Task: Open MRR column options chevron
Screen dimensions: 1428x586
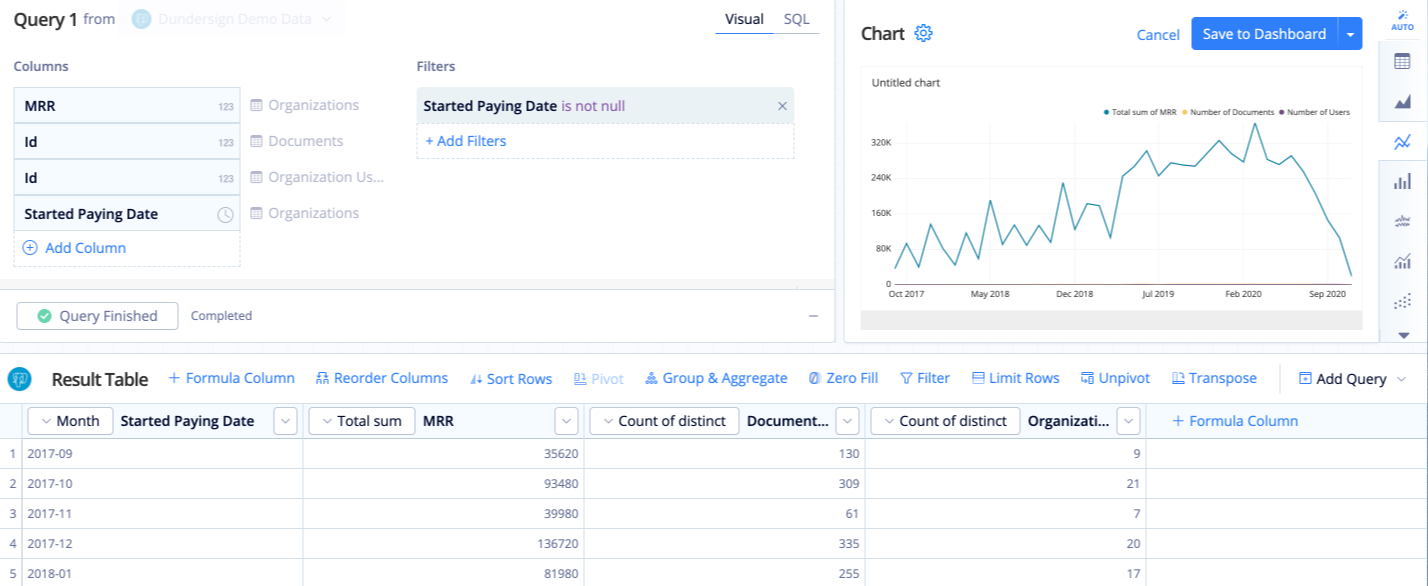Action: click(567, 421)
